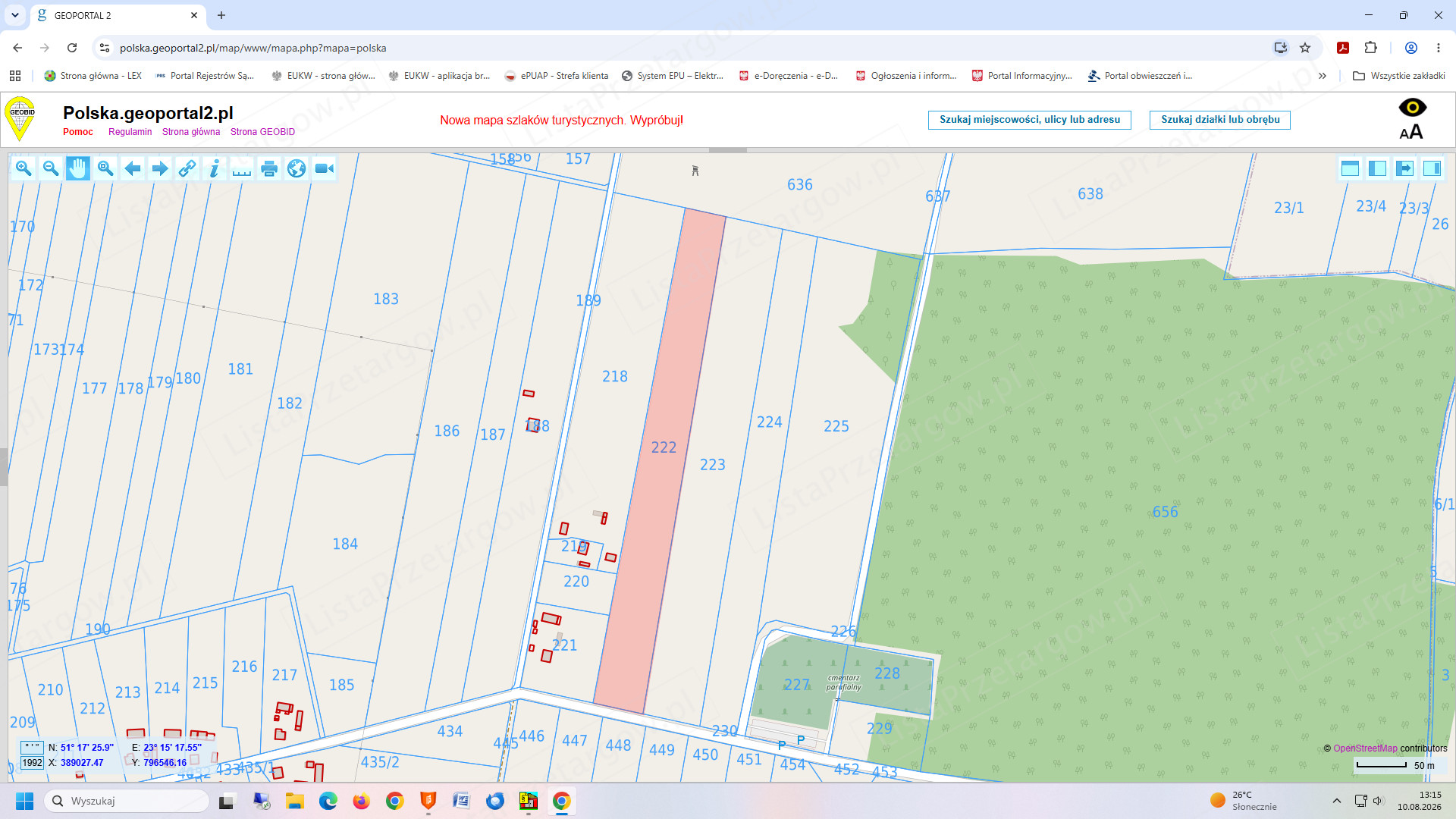Click the Pomoc link
The width and height of the screenshot is (1456, 819).
tap(78, 132)
